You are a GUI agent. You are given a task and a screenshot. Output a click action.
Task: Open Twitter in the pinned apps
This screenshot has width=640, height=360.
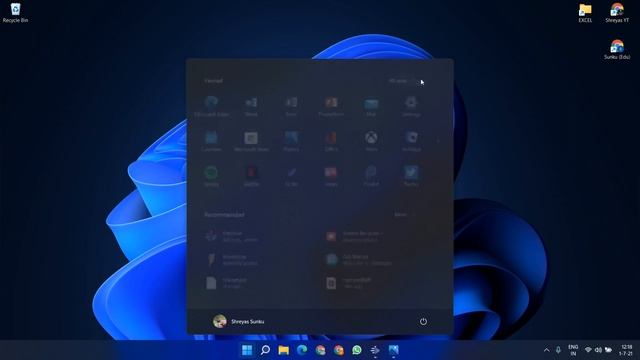pos(411,176)
